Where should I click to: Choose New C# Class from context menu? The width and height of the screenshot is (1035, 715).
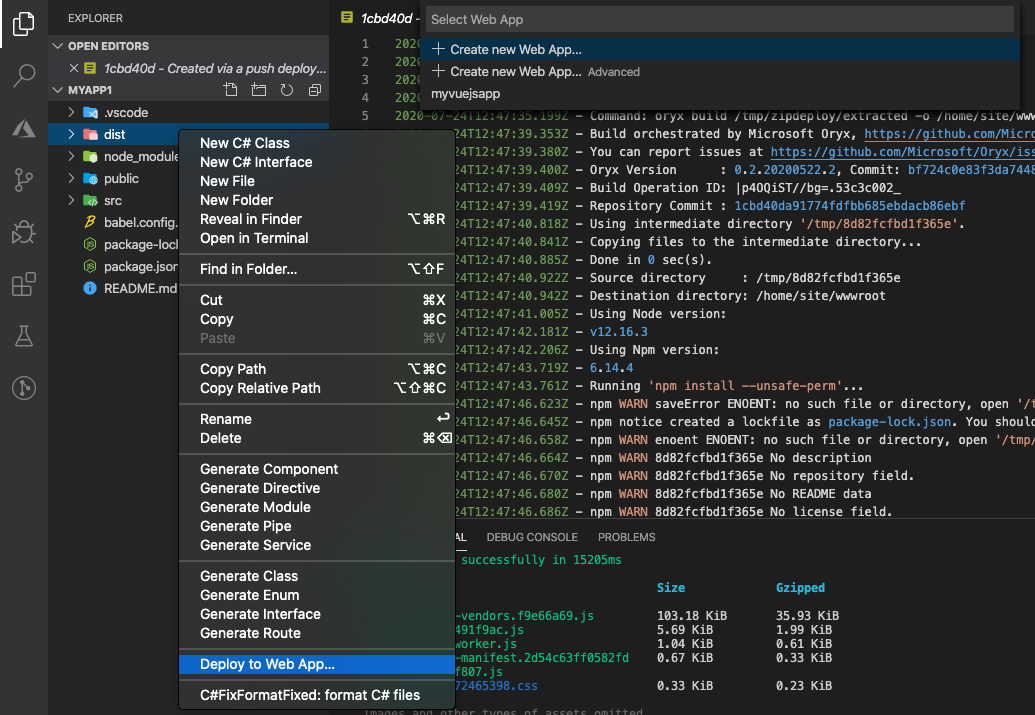(x=317, y=143)
